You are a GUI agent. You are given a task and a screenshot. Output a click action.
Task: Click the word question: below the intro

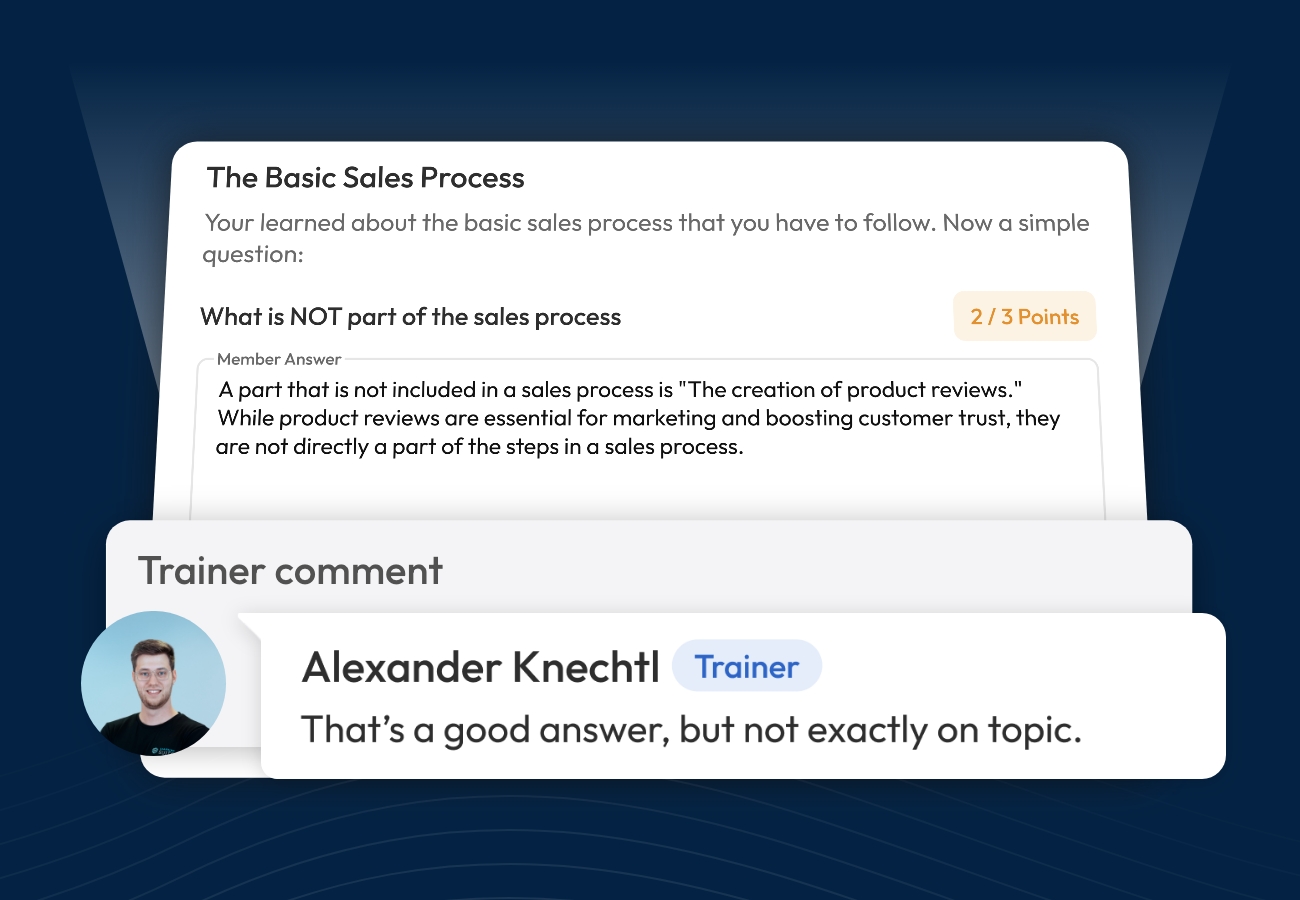[x=252, y=254]
